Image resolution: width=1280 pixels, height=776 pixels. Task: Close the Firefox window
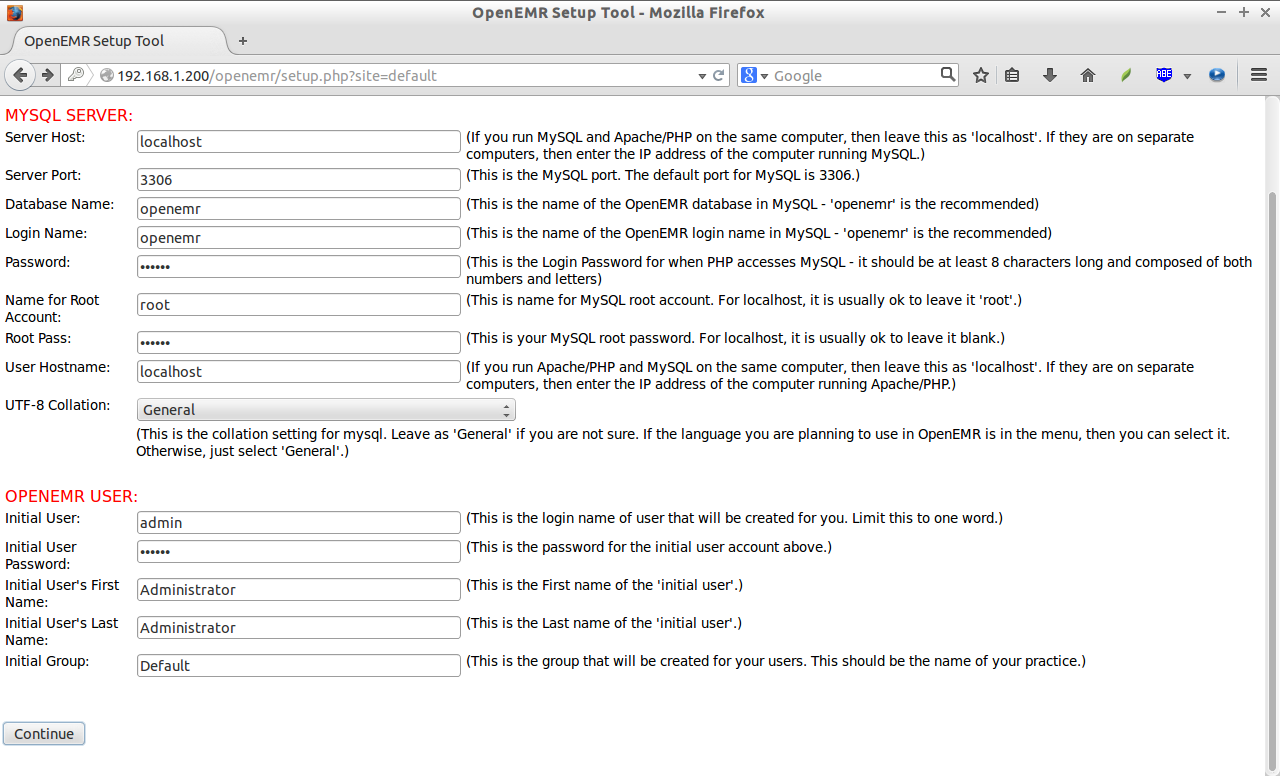pyautogui.click(x=1264, y=12)
